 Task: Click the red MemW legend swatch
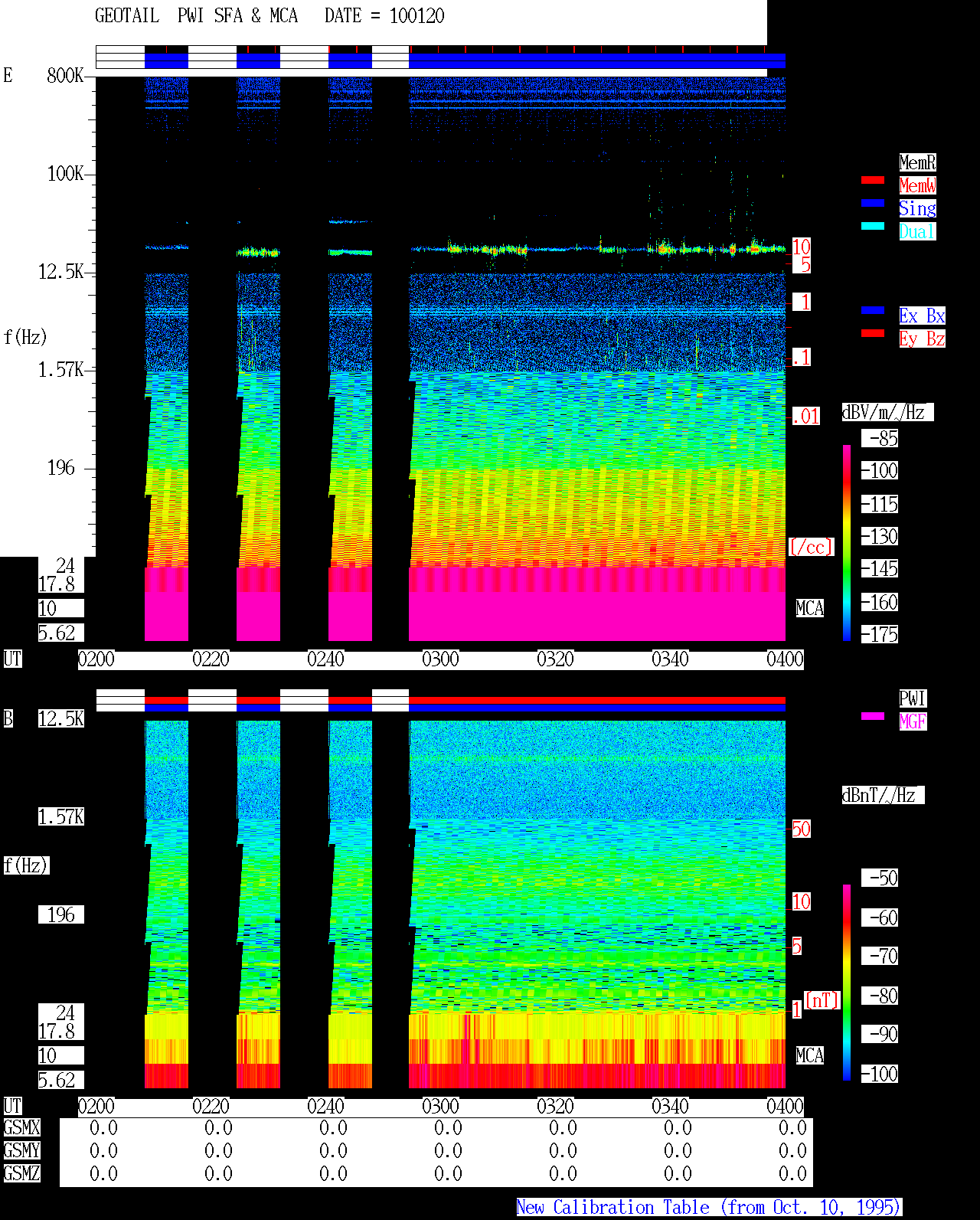pyautogui.click(x=873, y=180)
